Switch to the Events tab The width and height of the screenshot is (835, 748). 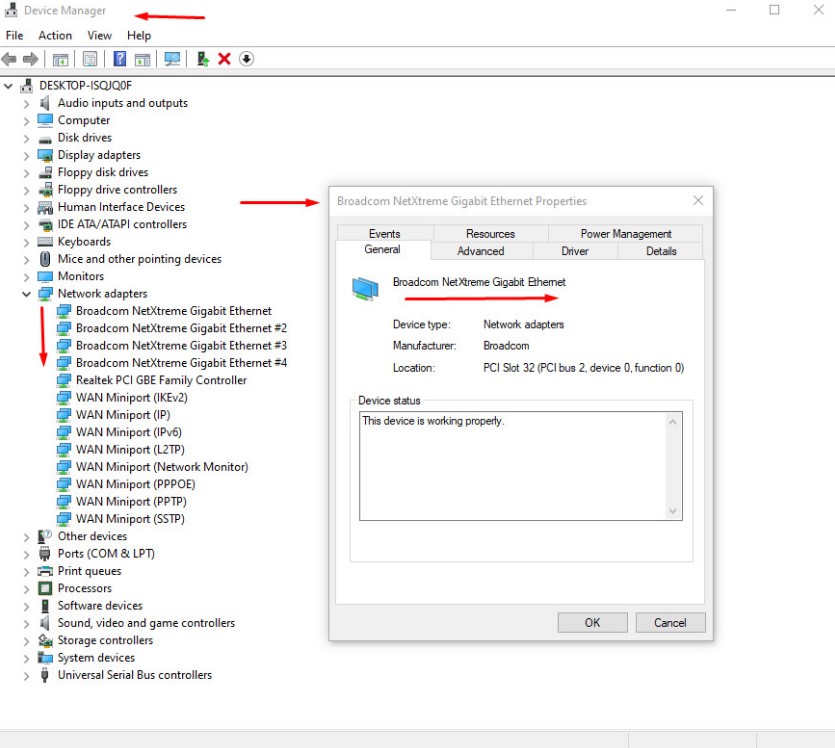point(384,234)
